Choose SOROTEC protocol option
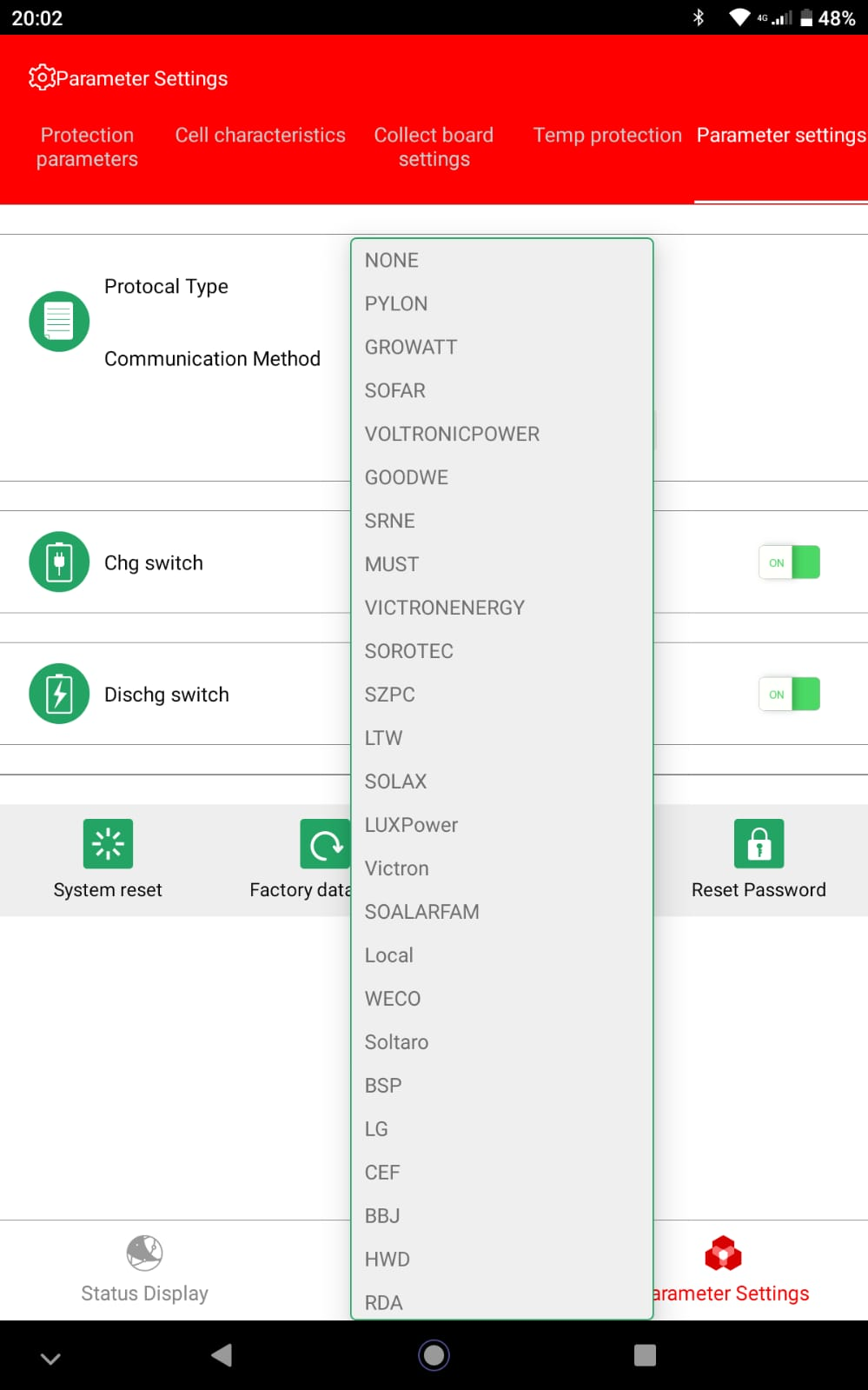The height and width of the screenshot is (1390, 868). tap(502, 651)
